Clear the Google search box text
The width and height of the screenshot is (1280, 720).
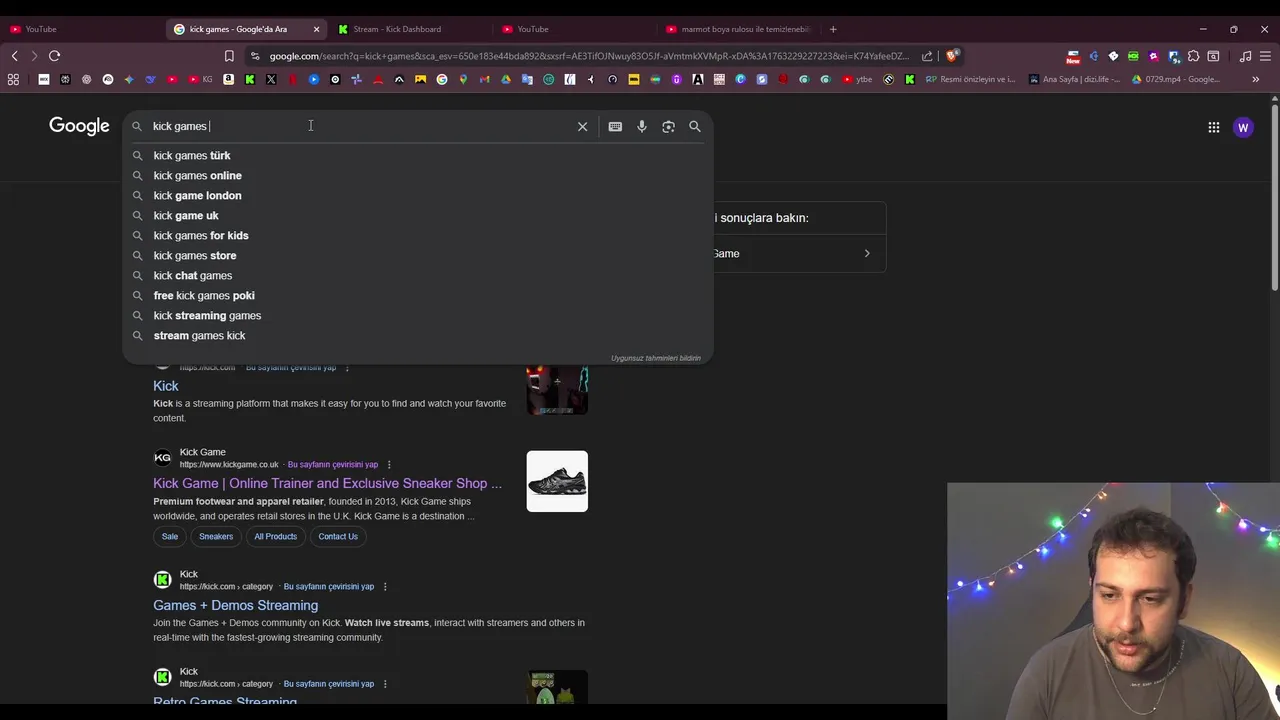tap(582, 126)
